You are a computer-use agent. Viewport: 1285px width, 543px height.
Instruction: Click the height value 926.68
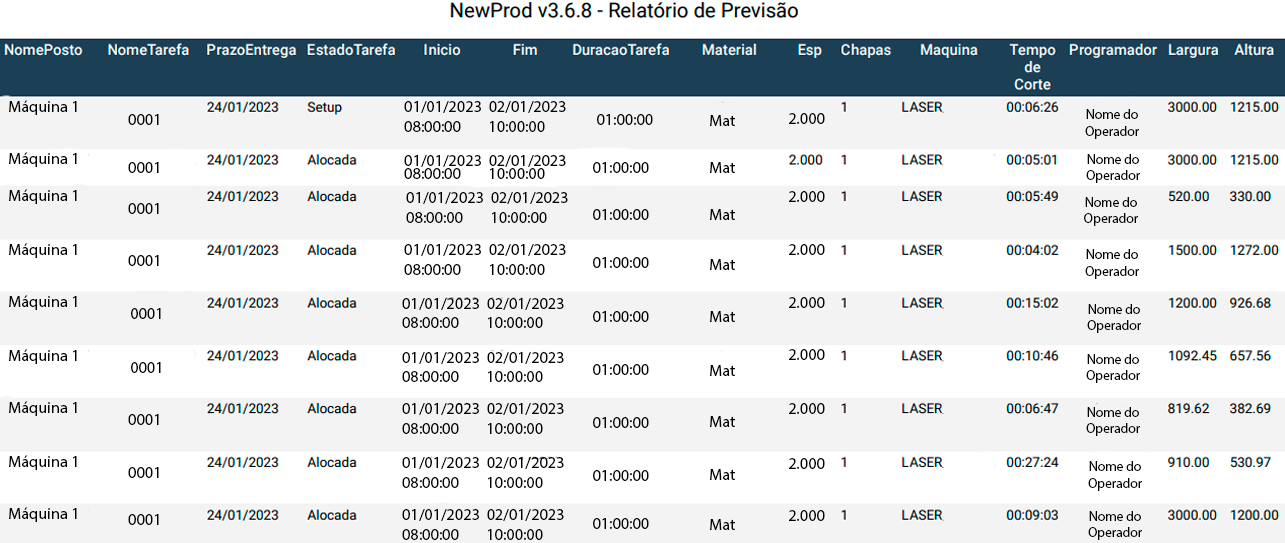pyautogui.click(x=1250, y=303)
